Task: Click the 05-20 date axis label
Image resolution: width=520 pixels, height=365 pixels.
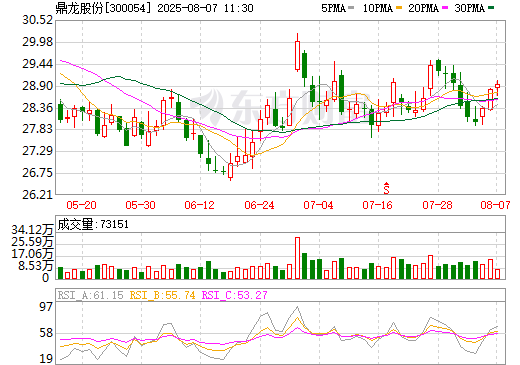Action: 81,205
